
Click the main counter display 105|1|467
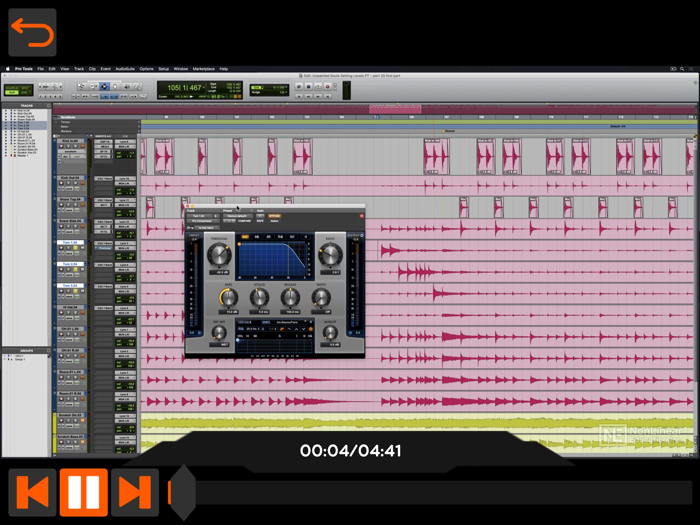coord(184,88)
